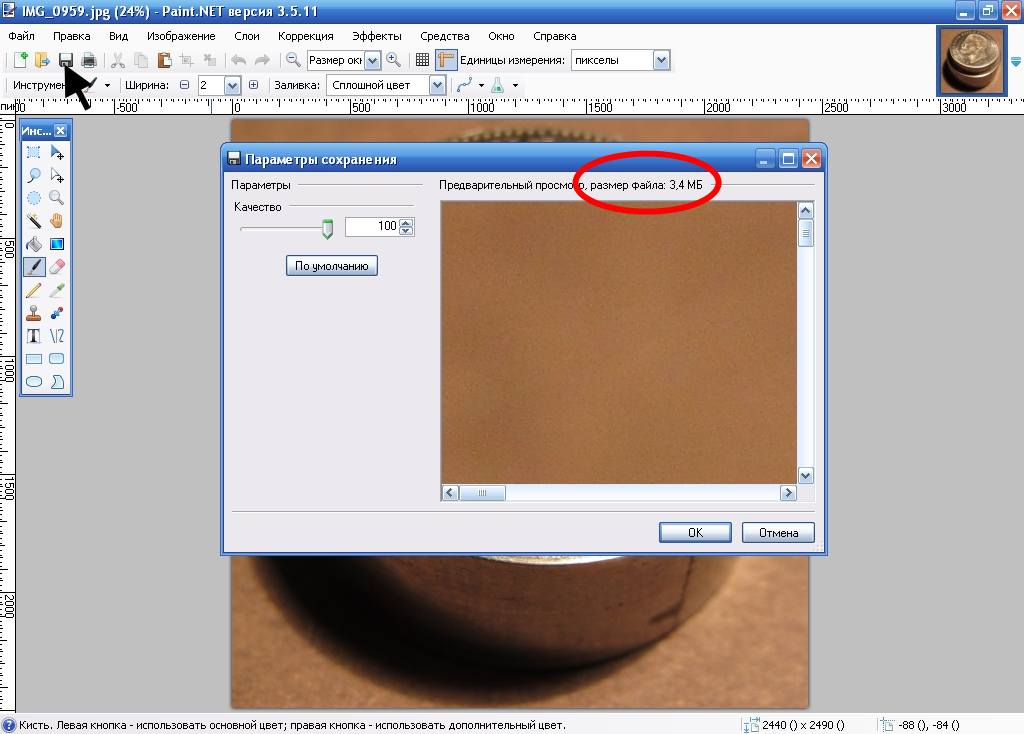The image size is (1024, 734).
Task: Select the Text tool
Action: [x=34, y=336]
